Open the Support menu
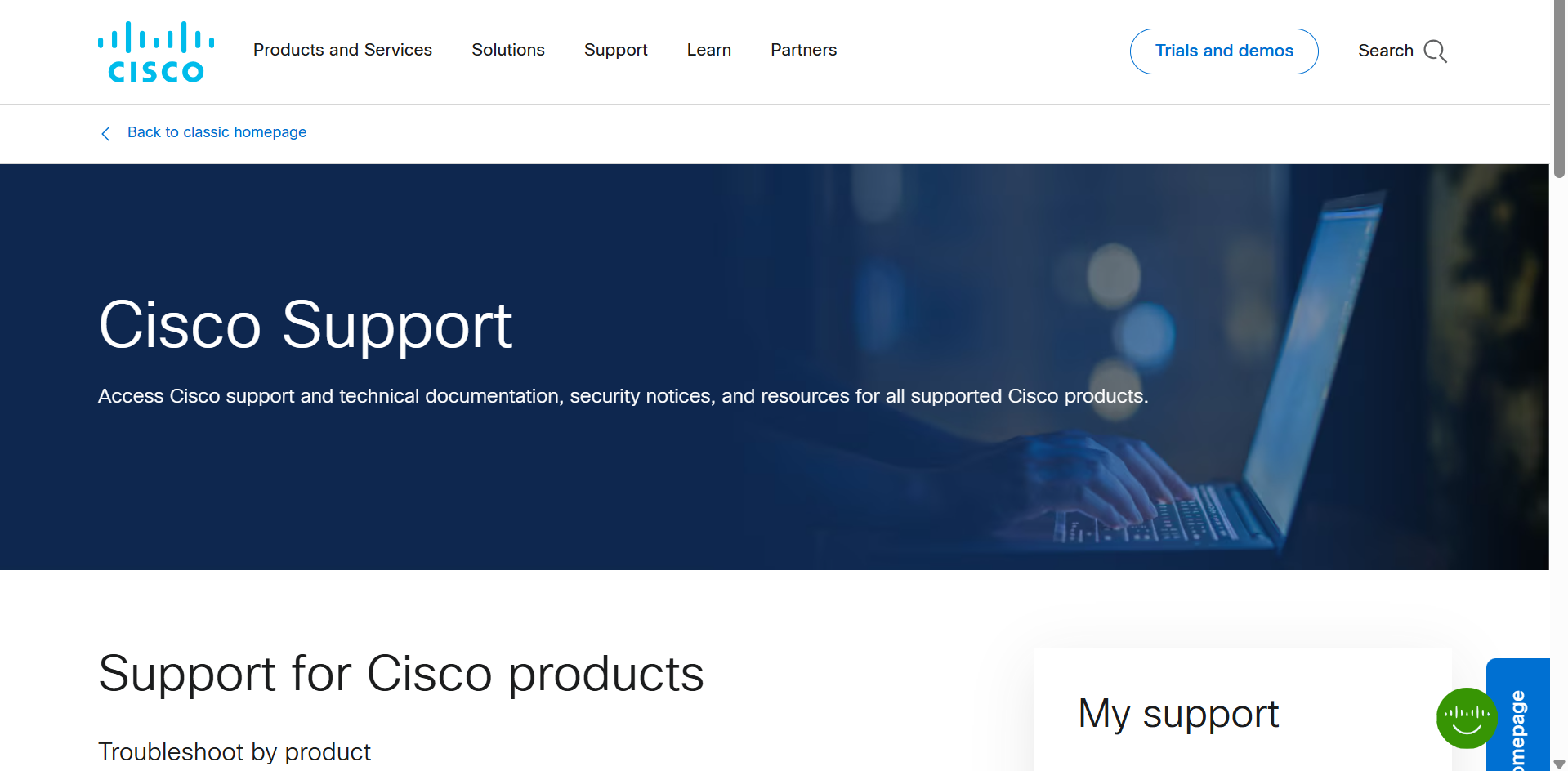This screenshot has height=771, width=1568. [x=616, y=50]
